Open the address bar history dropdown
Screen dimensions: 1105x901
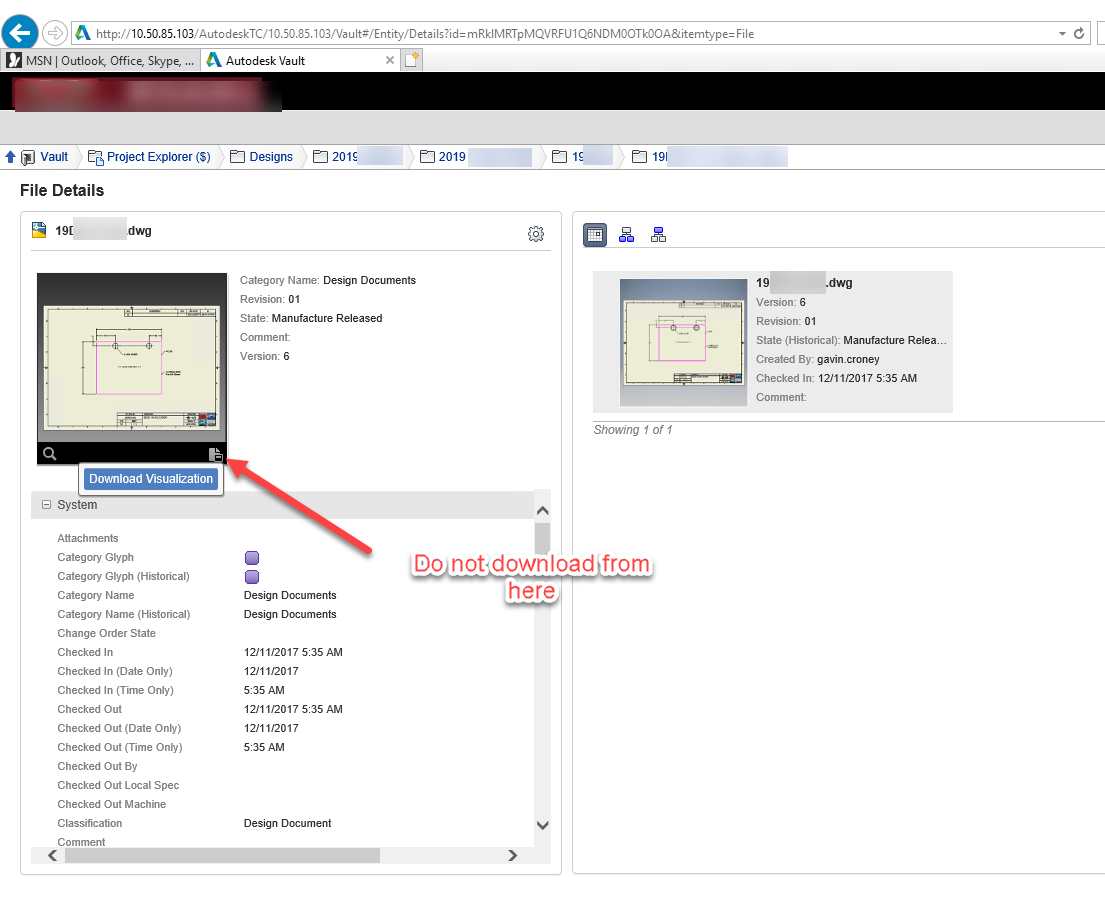click(1061, 33)
